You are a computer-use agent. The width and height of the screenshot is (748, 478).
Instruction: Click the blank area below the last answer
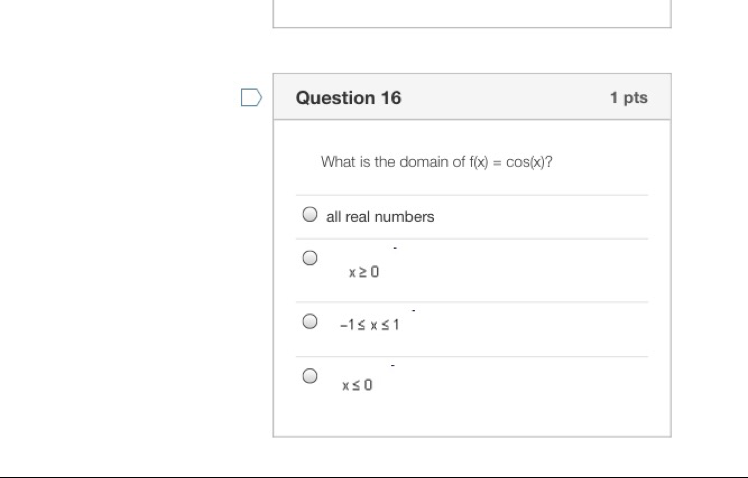[471, 418]
